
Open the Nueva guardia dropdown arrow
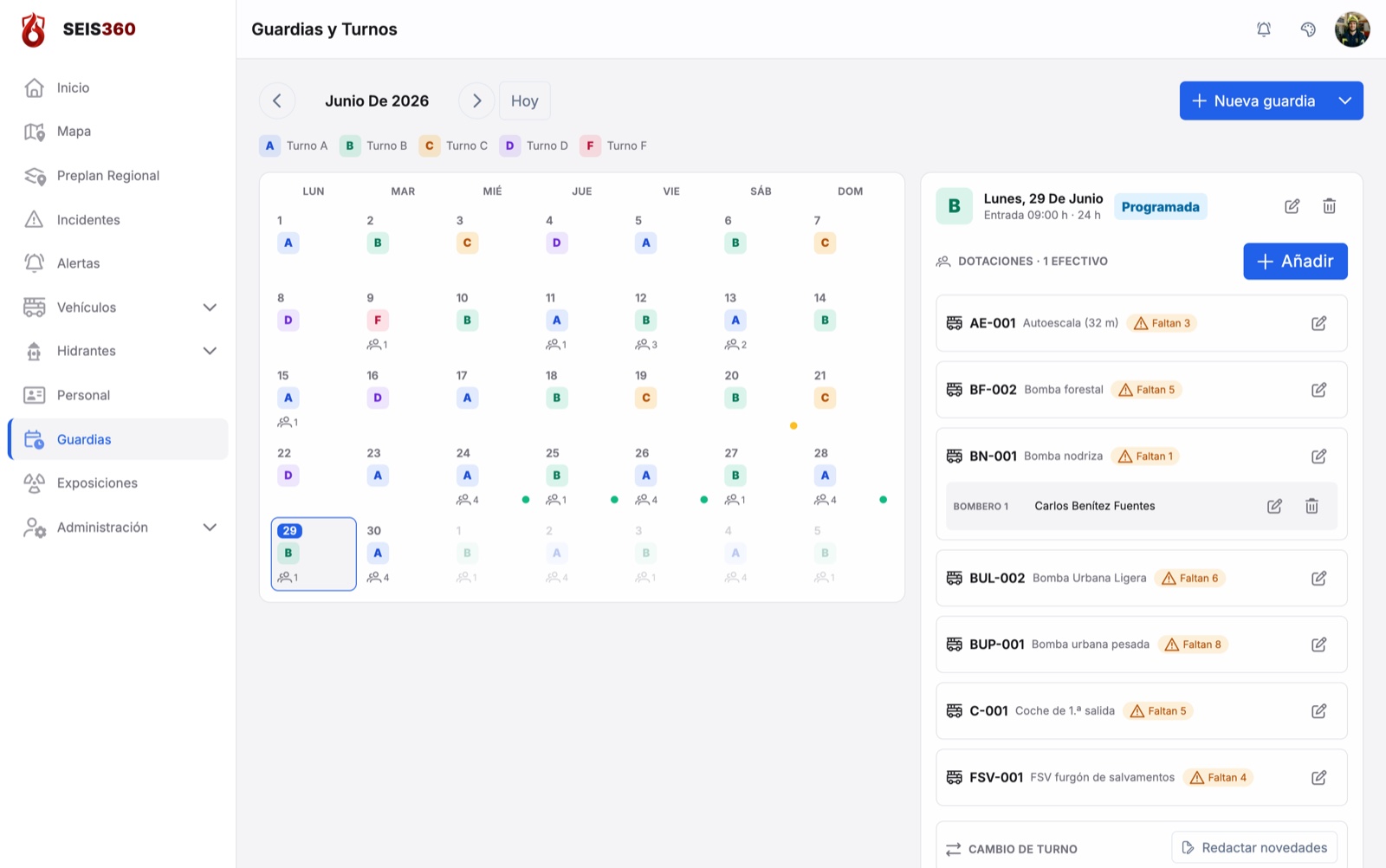1345,100
